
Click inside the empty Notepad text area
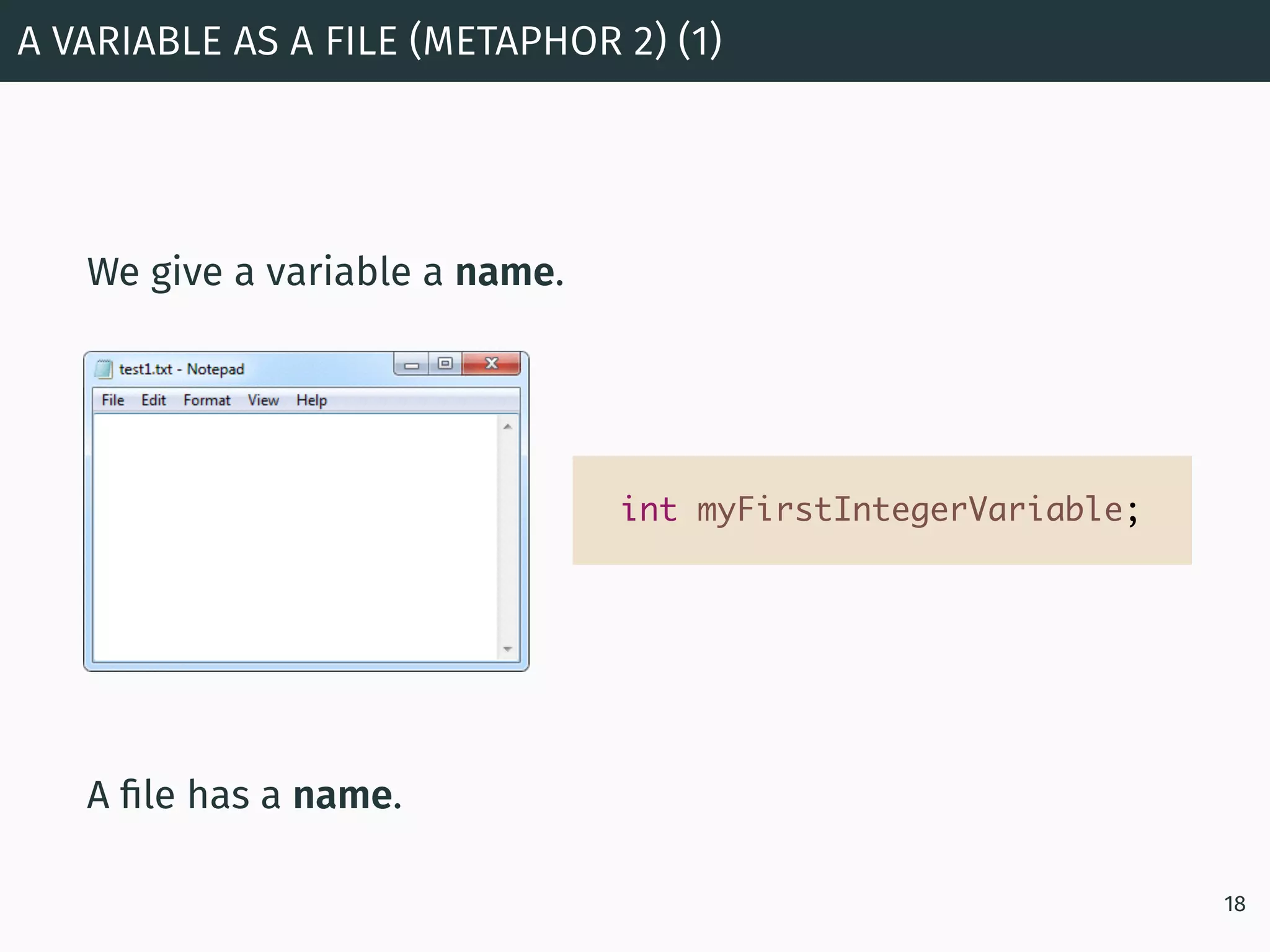(295, 537)
